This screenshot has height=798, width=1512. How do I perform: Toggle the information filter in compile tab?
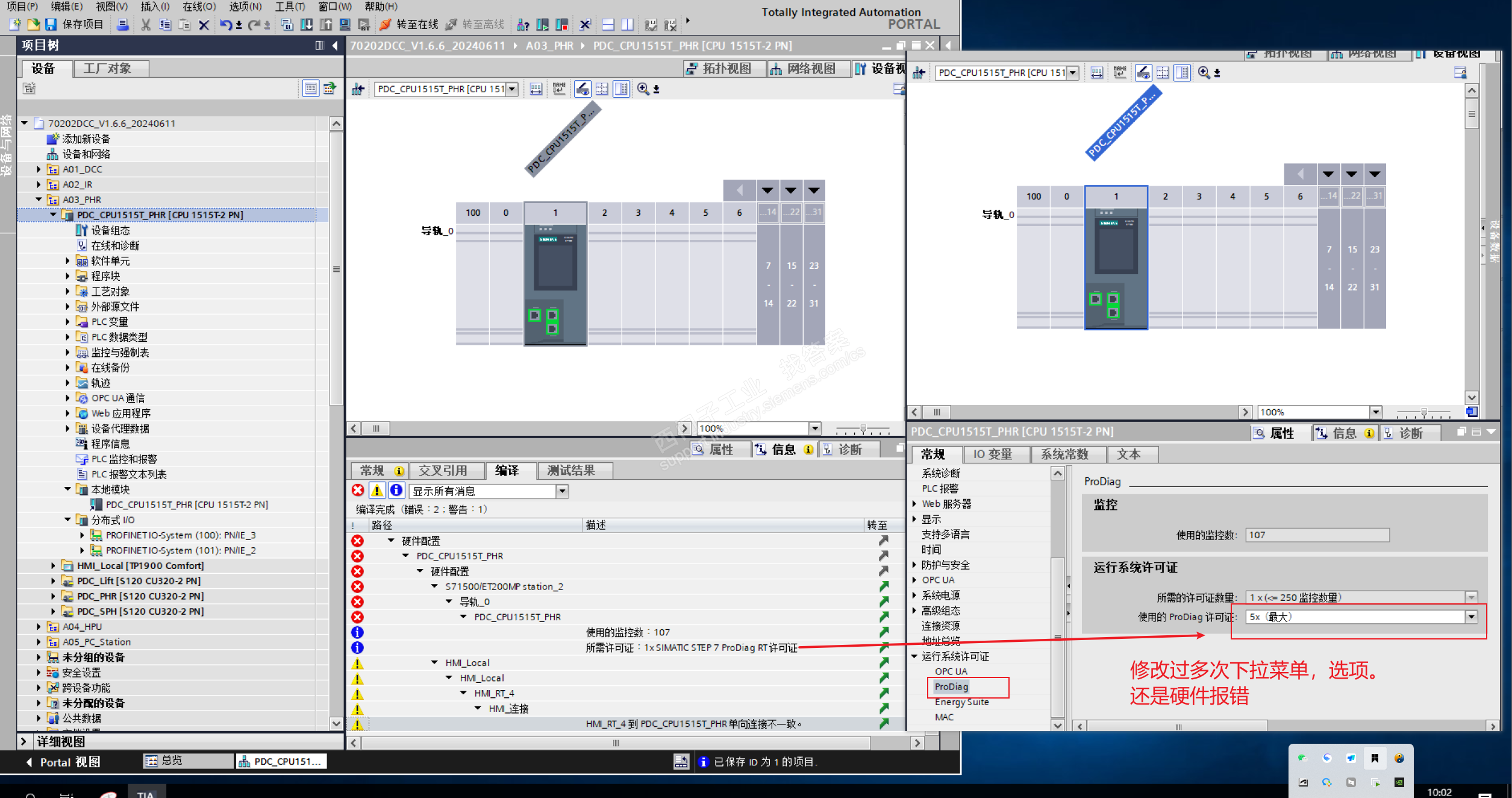[x=396, y=491]
